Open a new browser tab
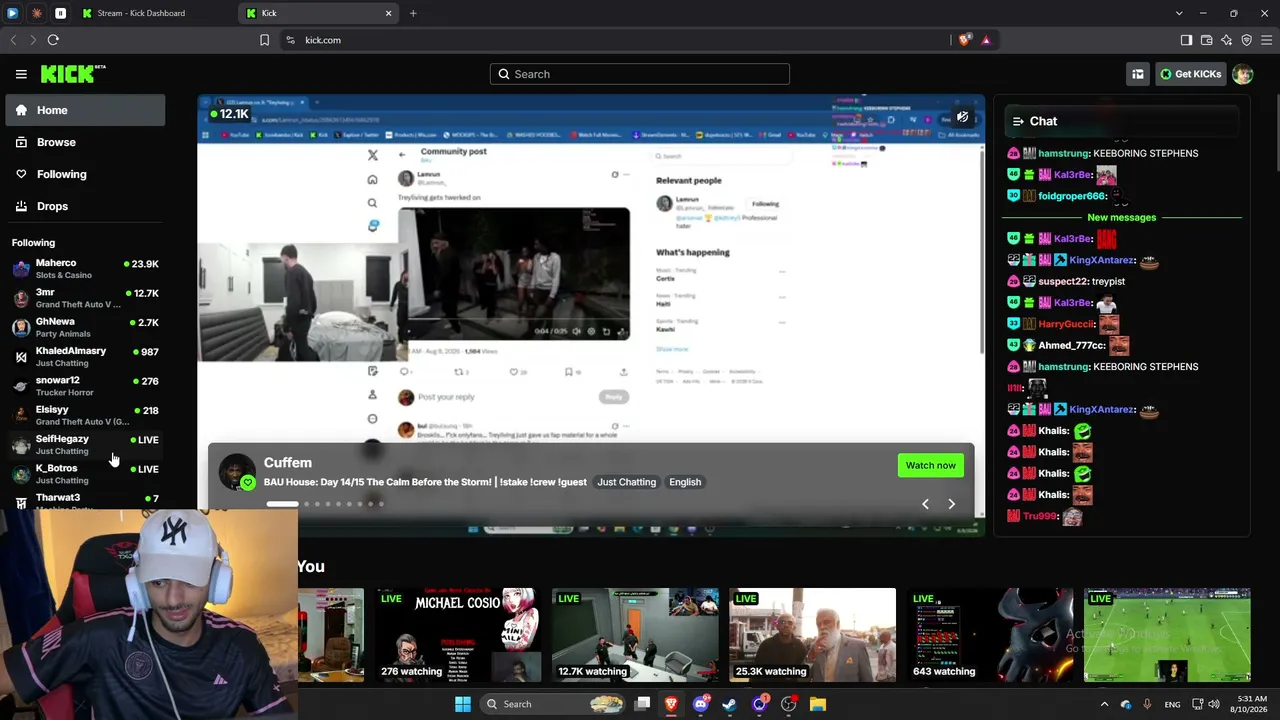The height and width of the screenshot is (720, 1280). click(413, 13)
